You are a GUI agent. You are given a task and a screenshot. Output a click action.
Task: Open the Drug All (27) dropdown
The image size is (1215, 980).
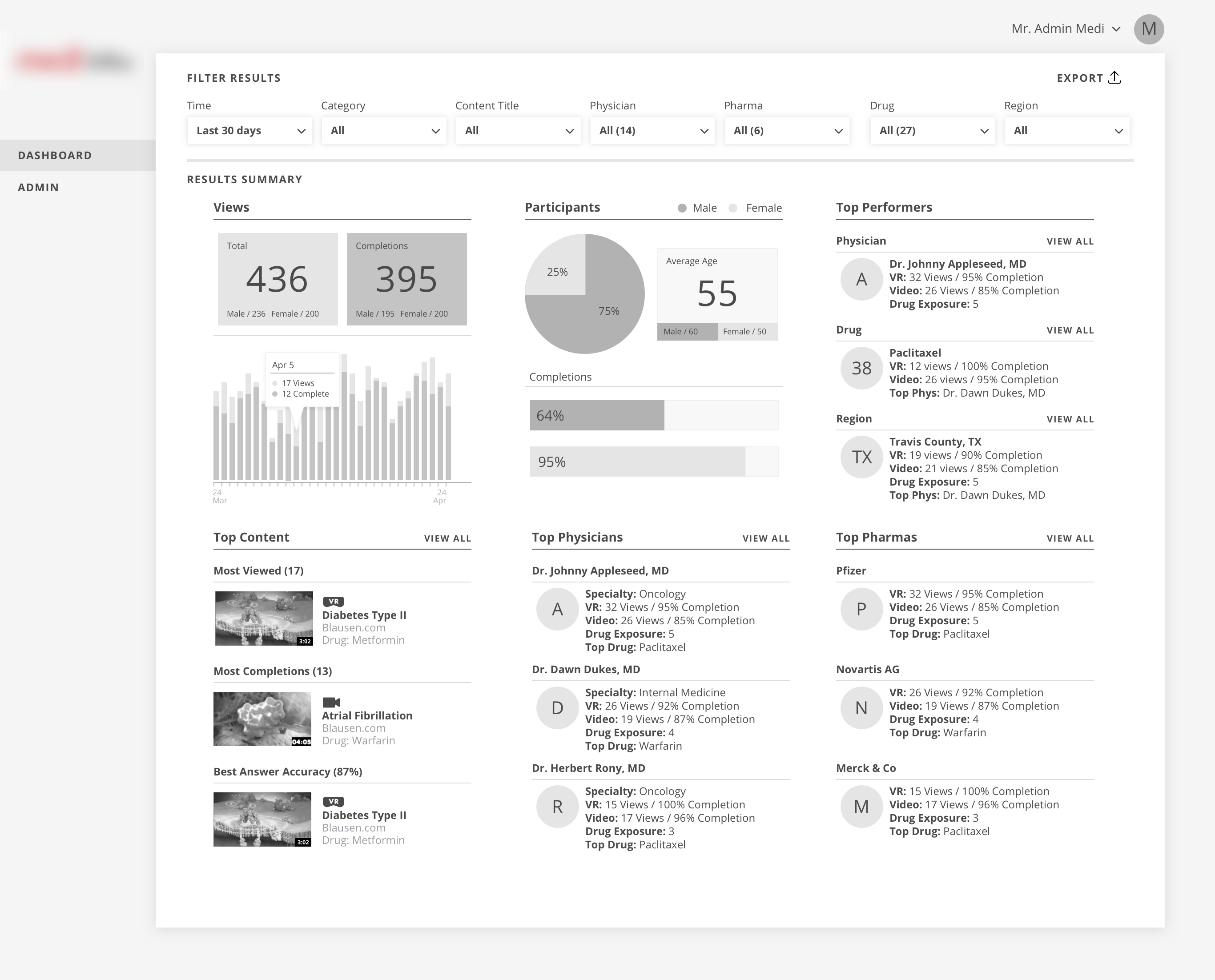(x=933, y=130)
